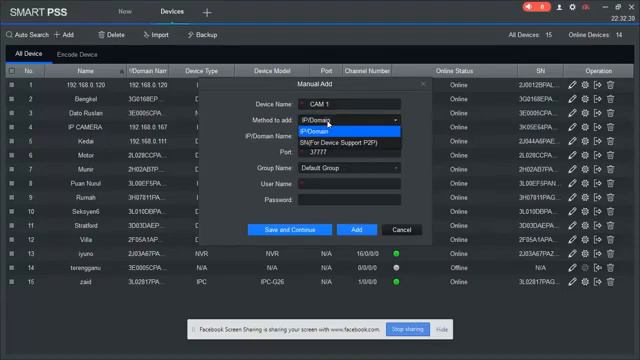Hide the Facebook screen sharing banner
The width and height of the screenshot is (640, 360).
pyautogui.click(x=442, y=329)
